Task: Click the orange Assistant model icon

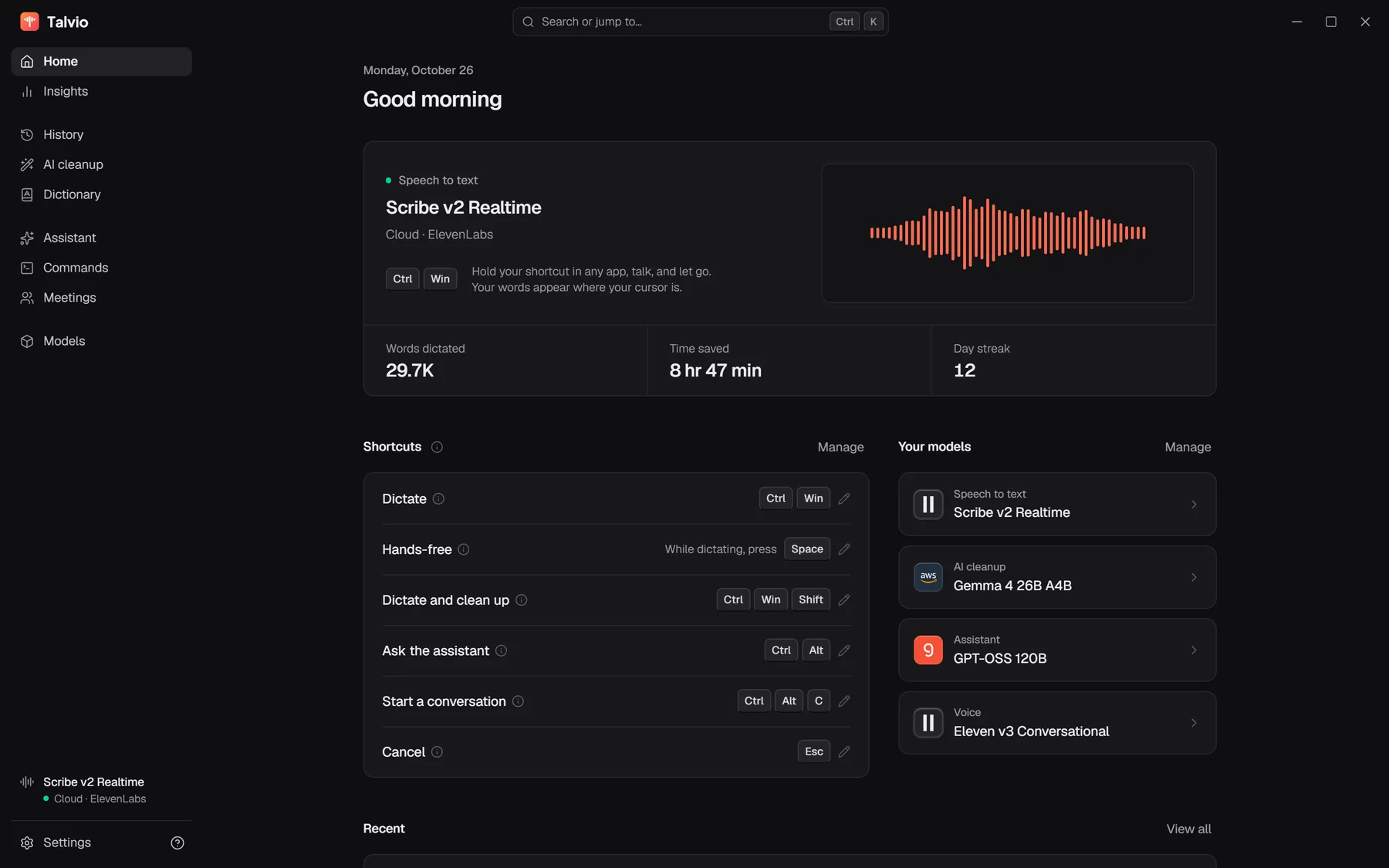Action: pos(928,650)
